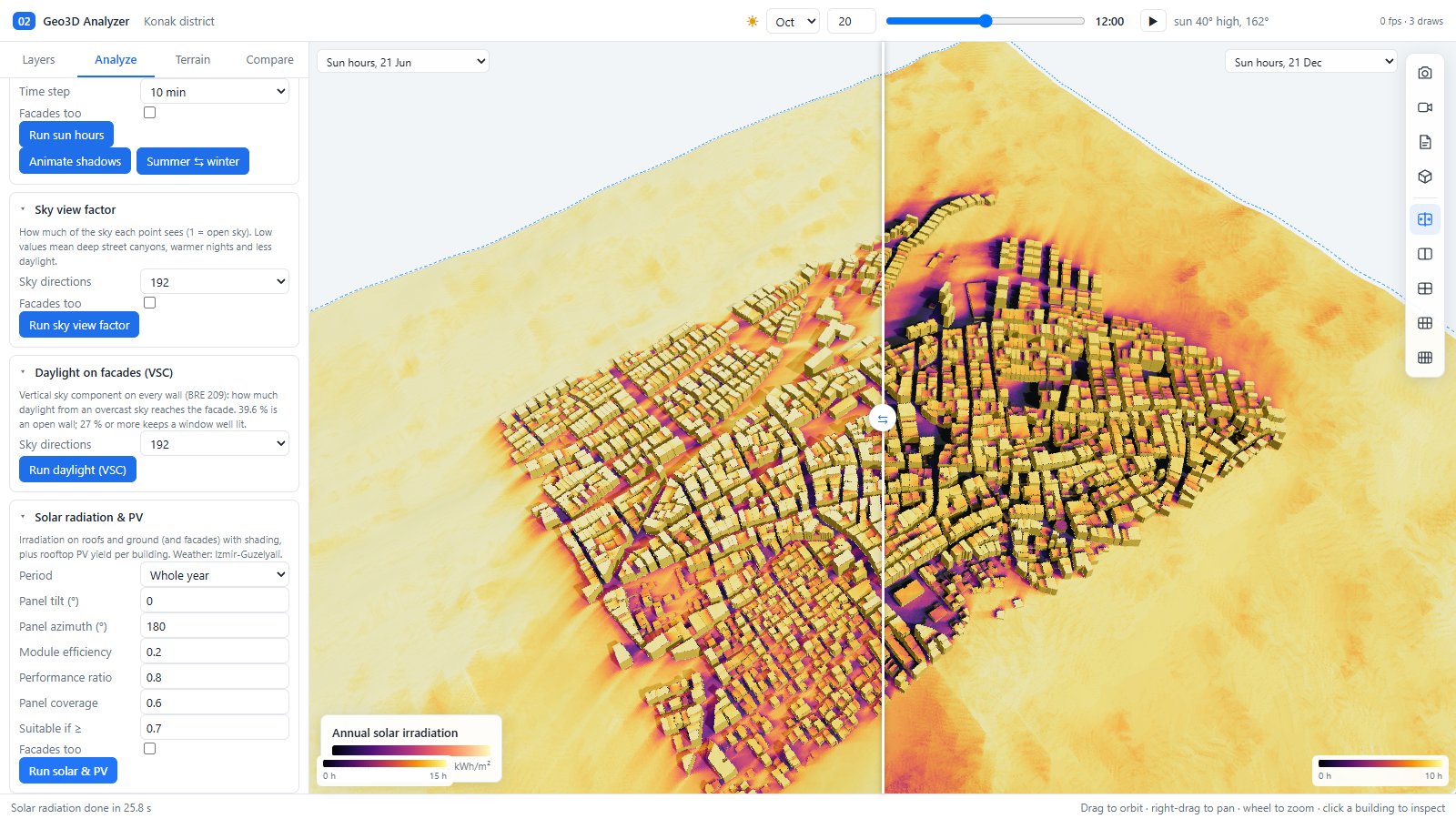
Task: Click Summer ⇆ winter button
Action: [193, 161]
